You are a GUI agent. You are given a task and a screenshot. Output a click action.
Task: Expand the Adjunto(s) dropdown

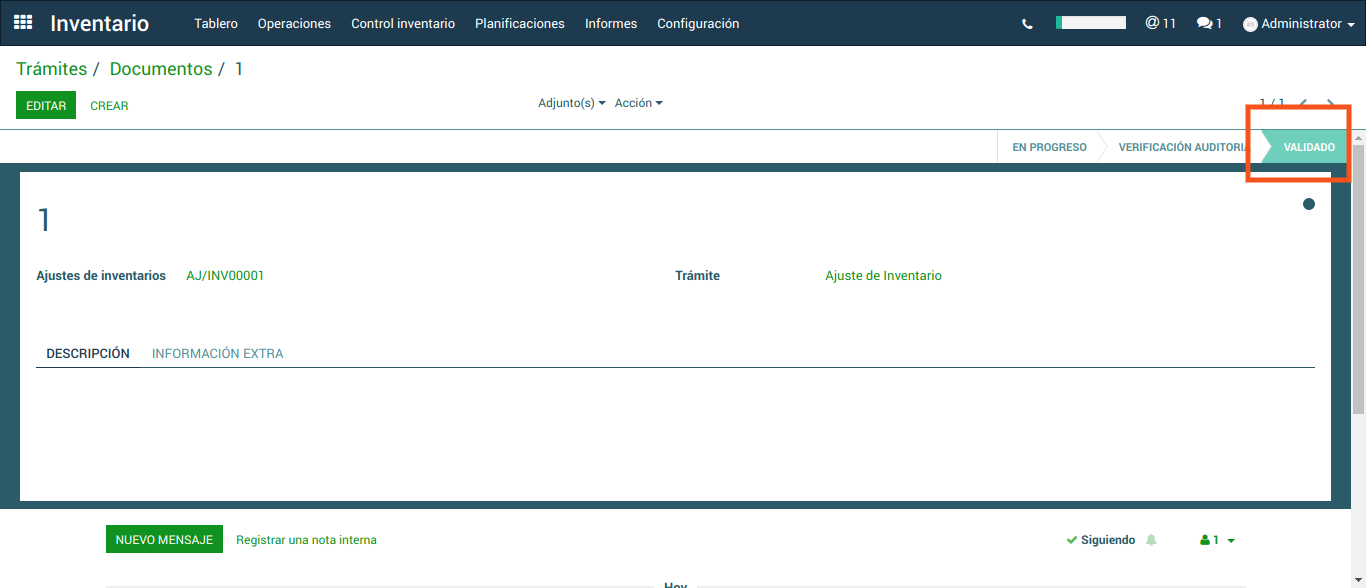click(571, 103)
